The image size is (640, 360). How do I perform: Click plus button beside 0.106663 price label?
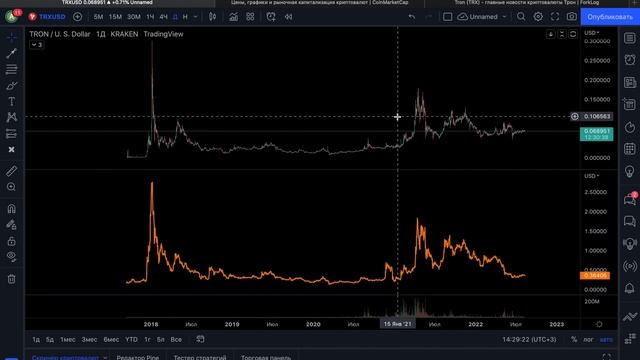point(575,116)
